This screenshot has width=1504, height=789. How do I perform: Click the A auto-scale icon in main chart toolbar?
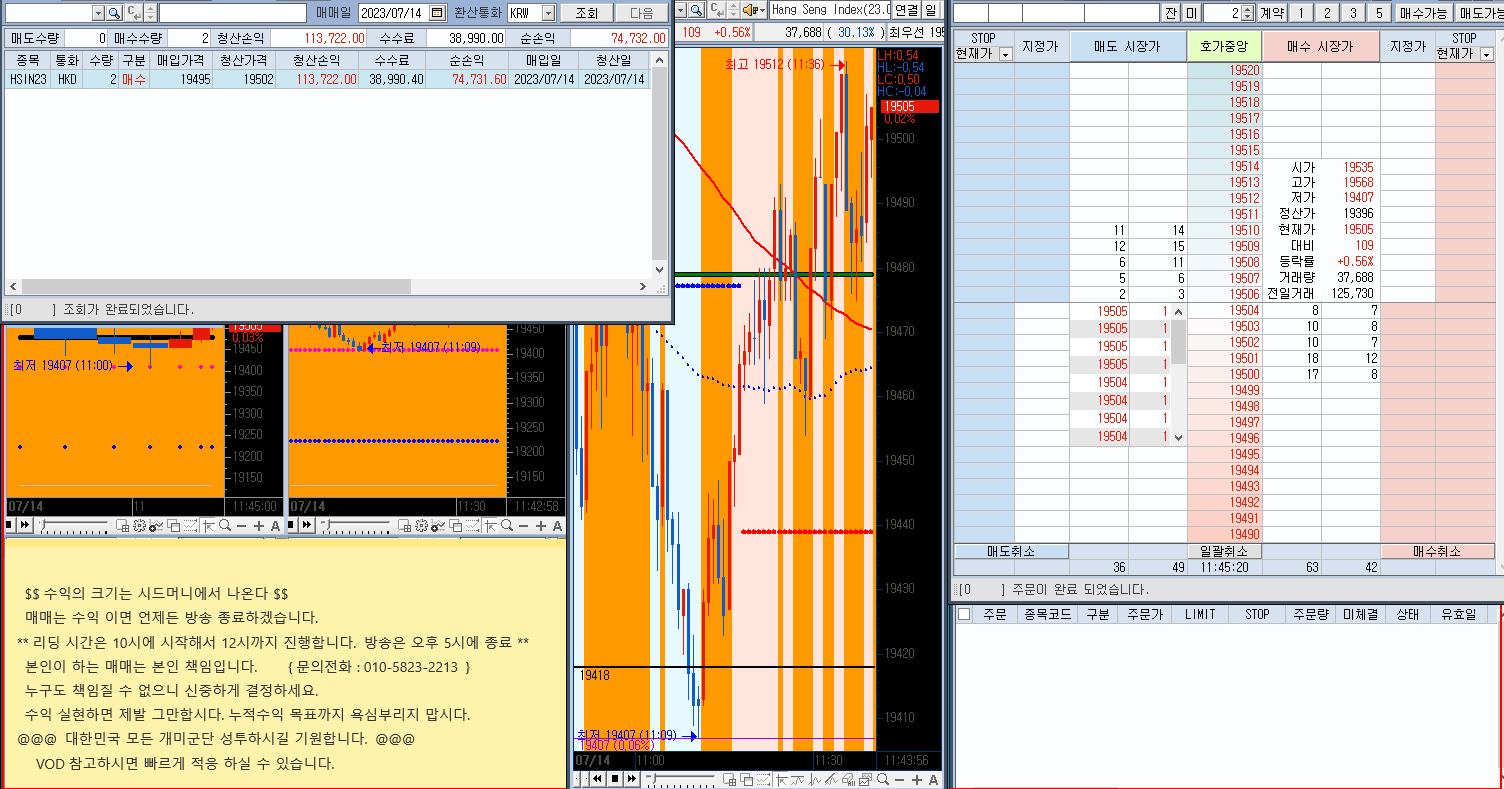tap(933, 779)
